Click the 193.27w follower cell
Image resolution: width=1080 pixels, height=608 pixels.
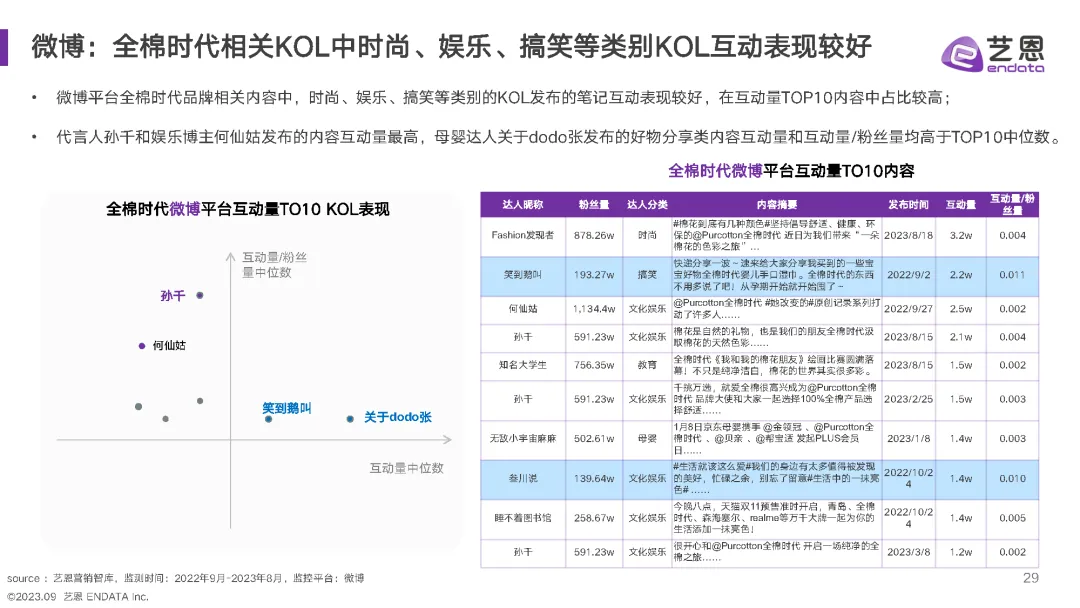tap(594, 275)
